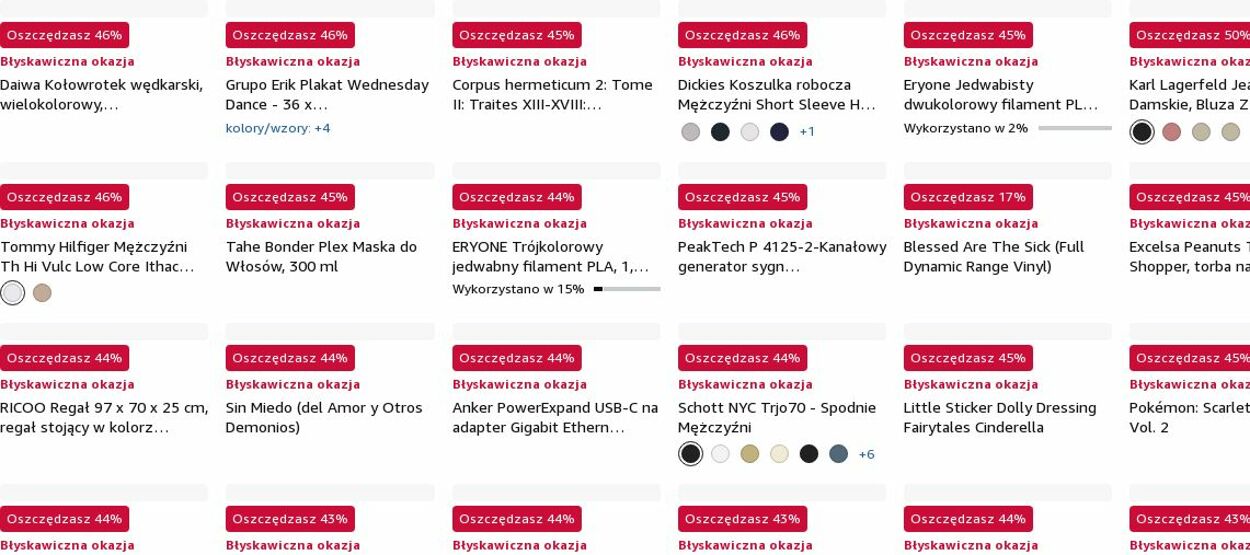Pick blue-gray swatch for Schott NYC pants
The width and height of the screenshot is (1250, 555).
point(838,454)
